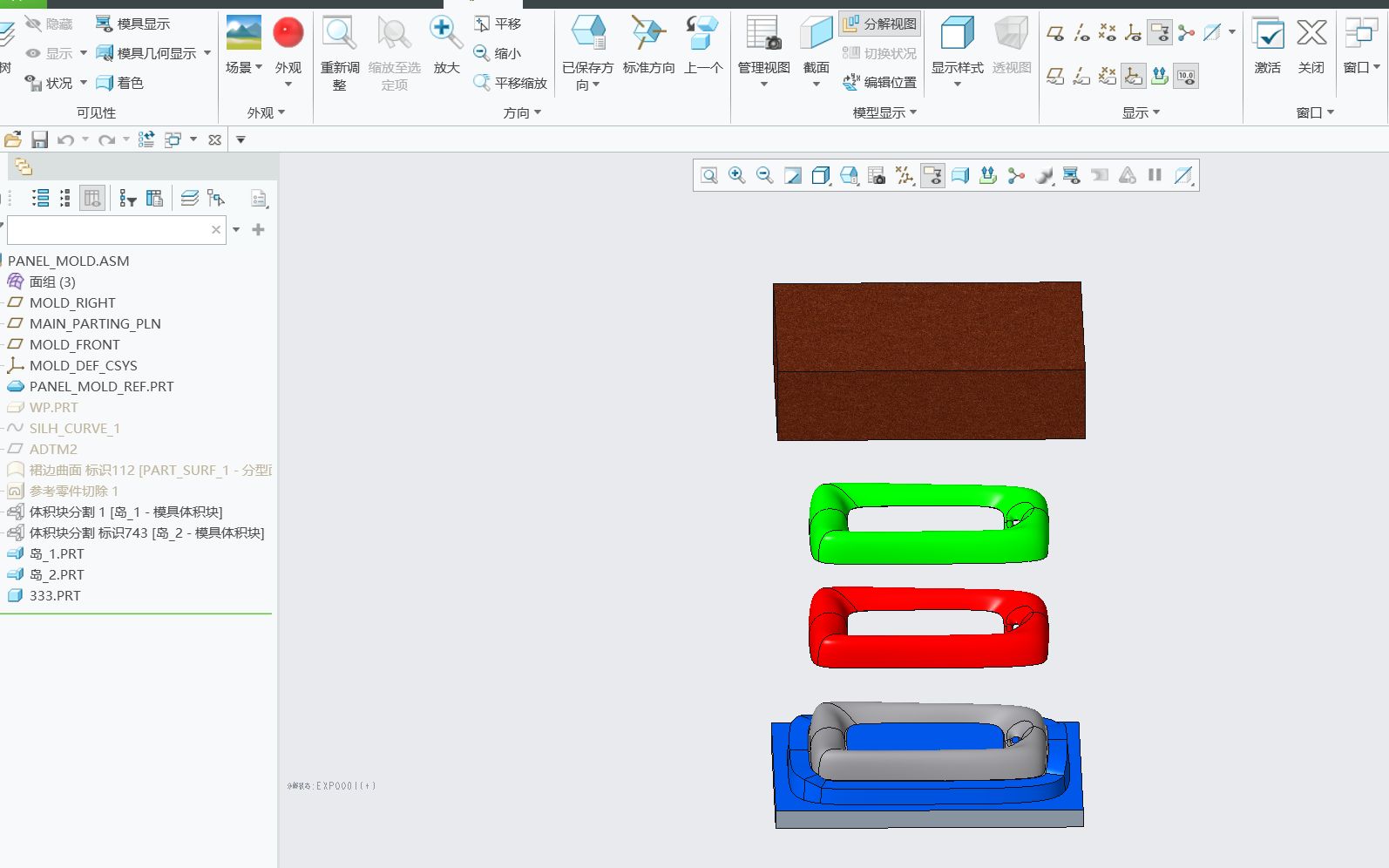Click the 着色 shade button
Screen dimensions: 1389x868
pos(119,83)
